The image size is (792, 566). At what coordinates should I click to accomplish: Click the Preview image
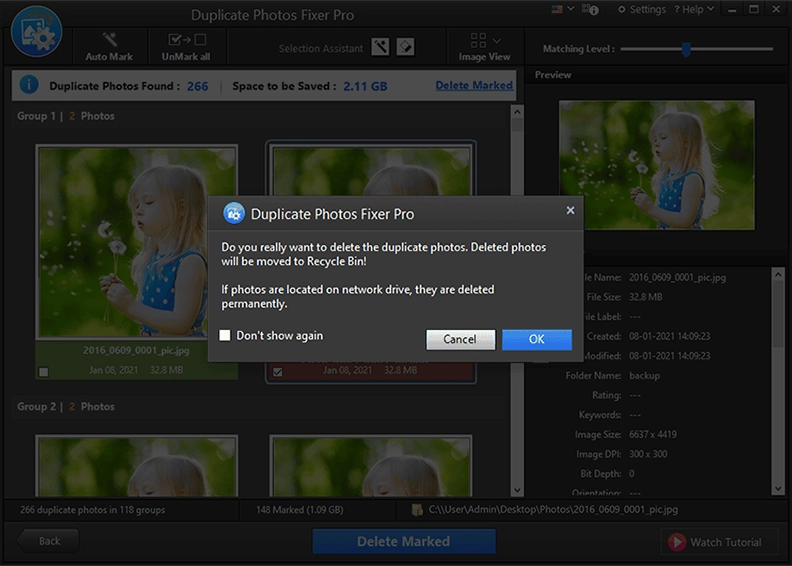coord(657,165)
